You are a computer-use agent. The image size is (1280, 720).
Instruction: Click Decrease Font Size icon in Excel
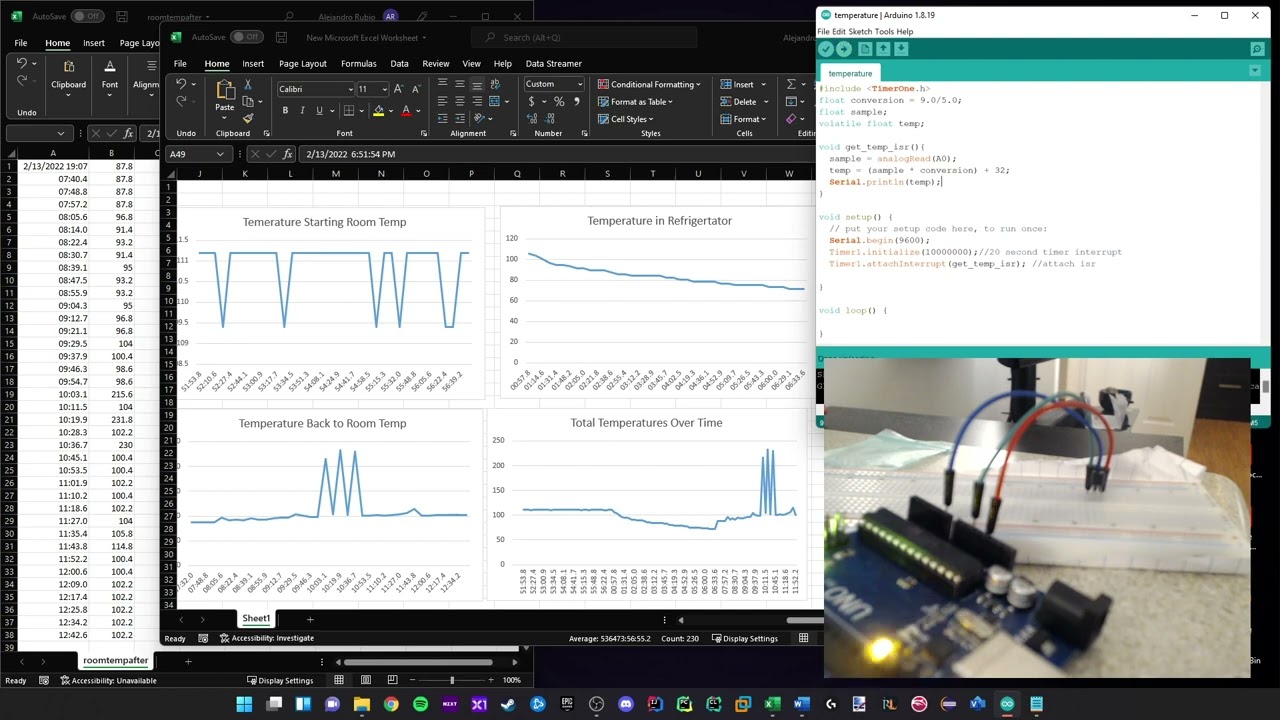416,89
